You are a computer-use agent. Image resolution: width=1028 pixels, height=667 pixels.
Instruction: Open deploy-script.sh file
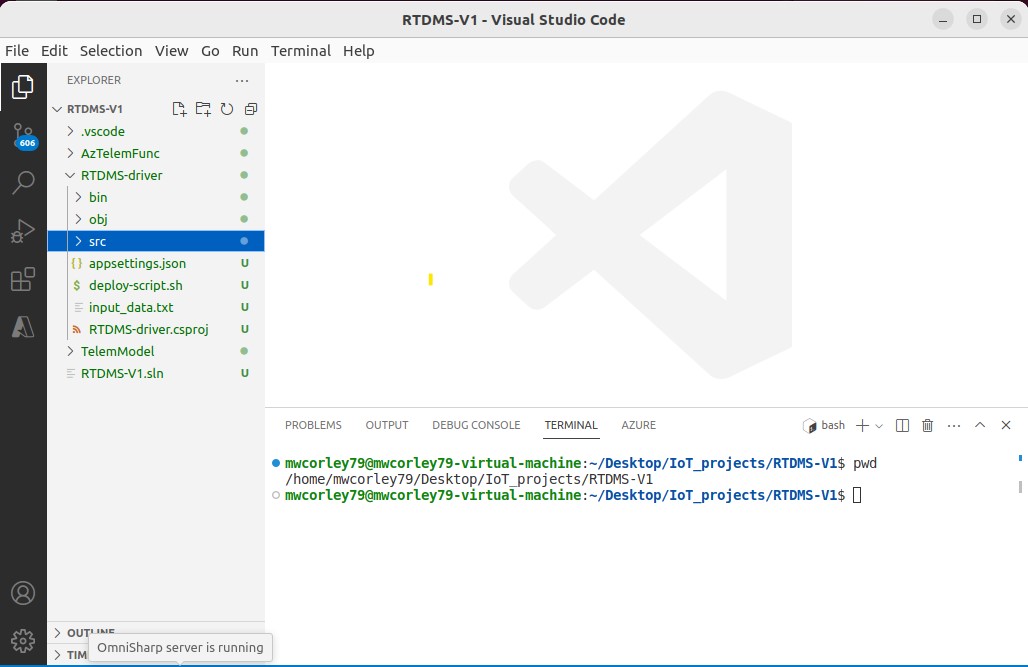click(x=156, y=285)
